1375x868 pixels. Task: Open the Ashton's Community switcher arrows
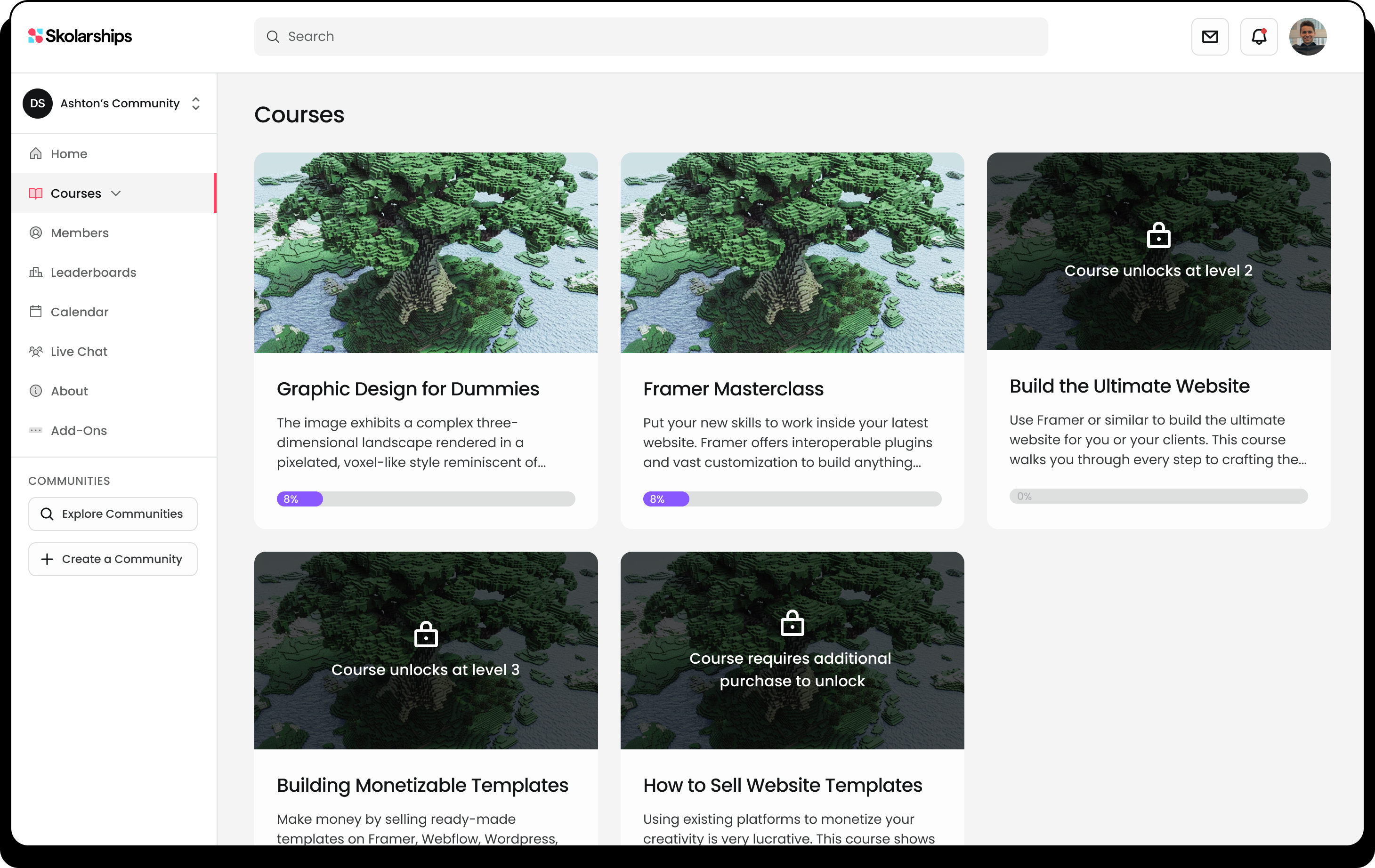(x=196, y=103)
